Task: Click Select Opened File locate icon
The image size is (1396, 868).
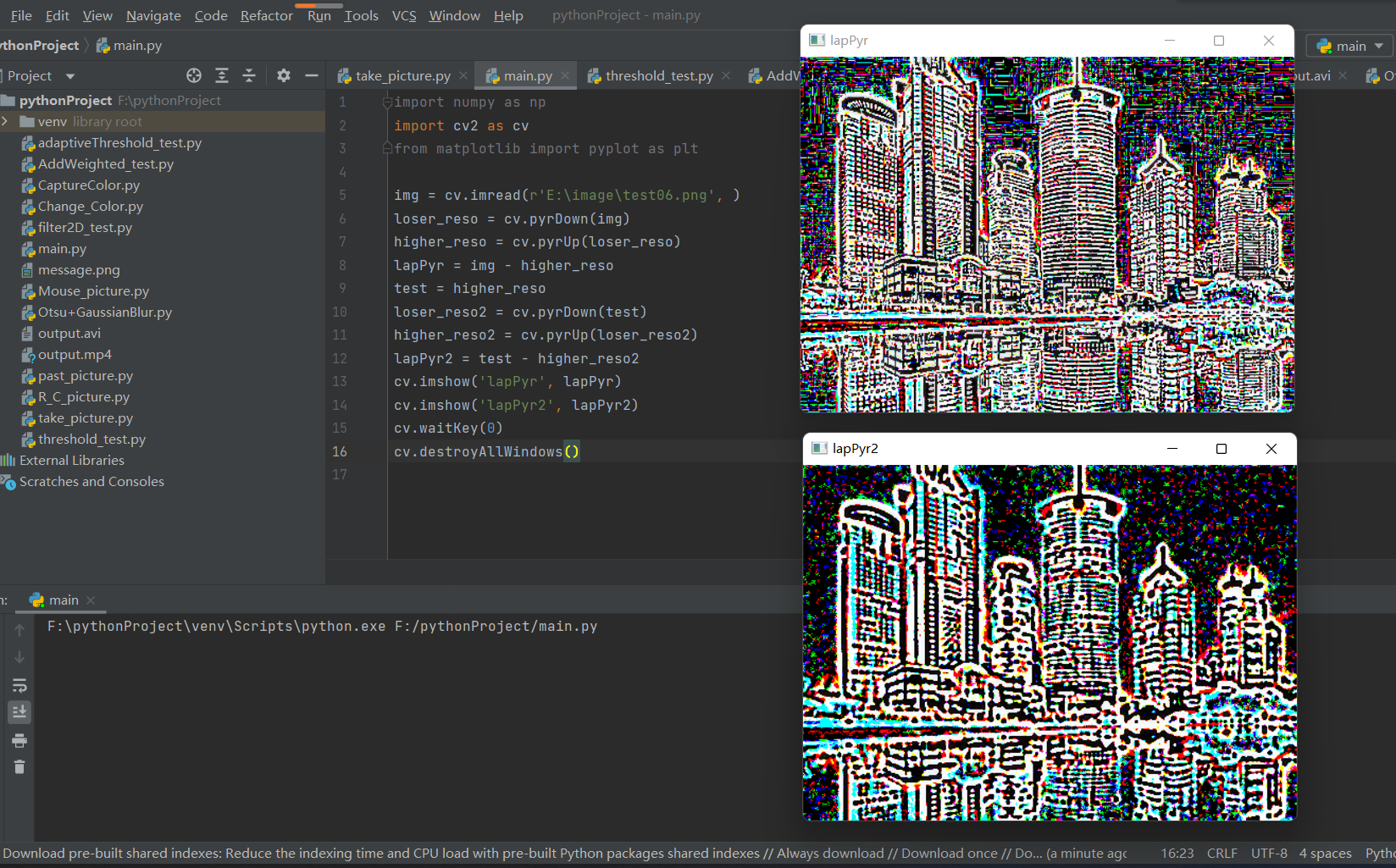Action: click(194, 75)
